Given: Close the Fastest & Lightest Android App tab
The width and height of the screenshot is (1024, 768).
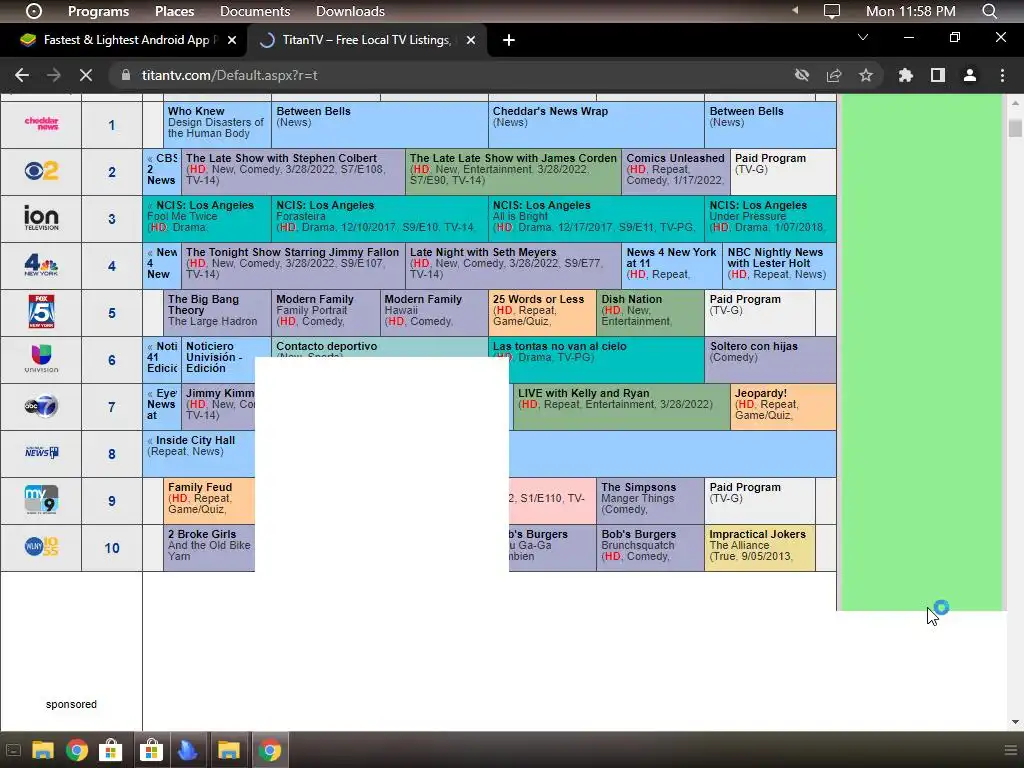Looking at the screenshot, I should (231, 40).
